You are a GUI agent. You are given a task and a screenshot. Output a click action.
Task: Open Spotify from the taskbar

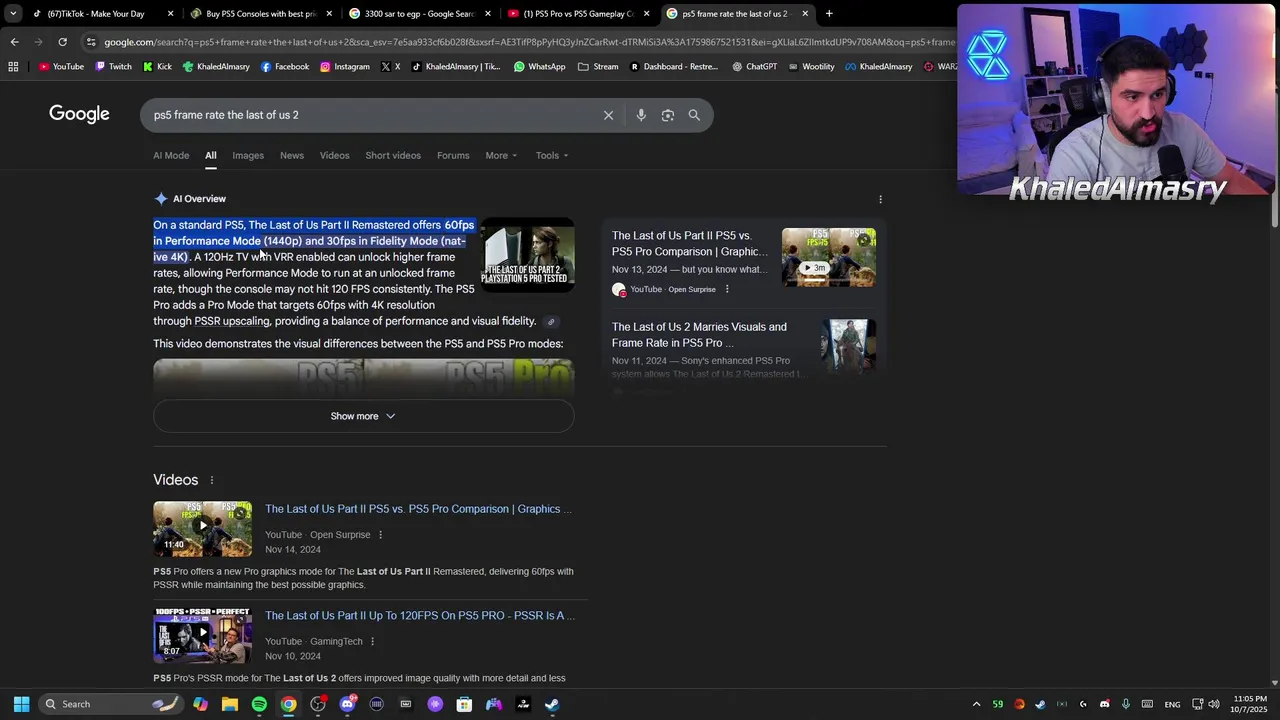click(x=259, y=704)
